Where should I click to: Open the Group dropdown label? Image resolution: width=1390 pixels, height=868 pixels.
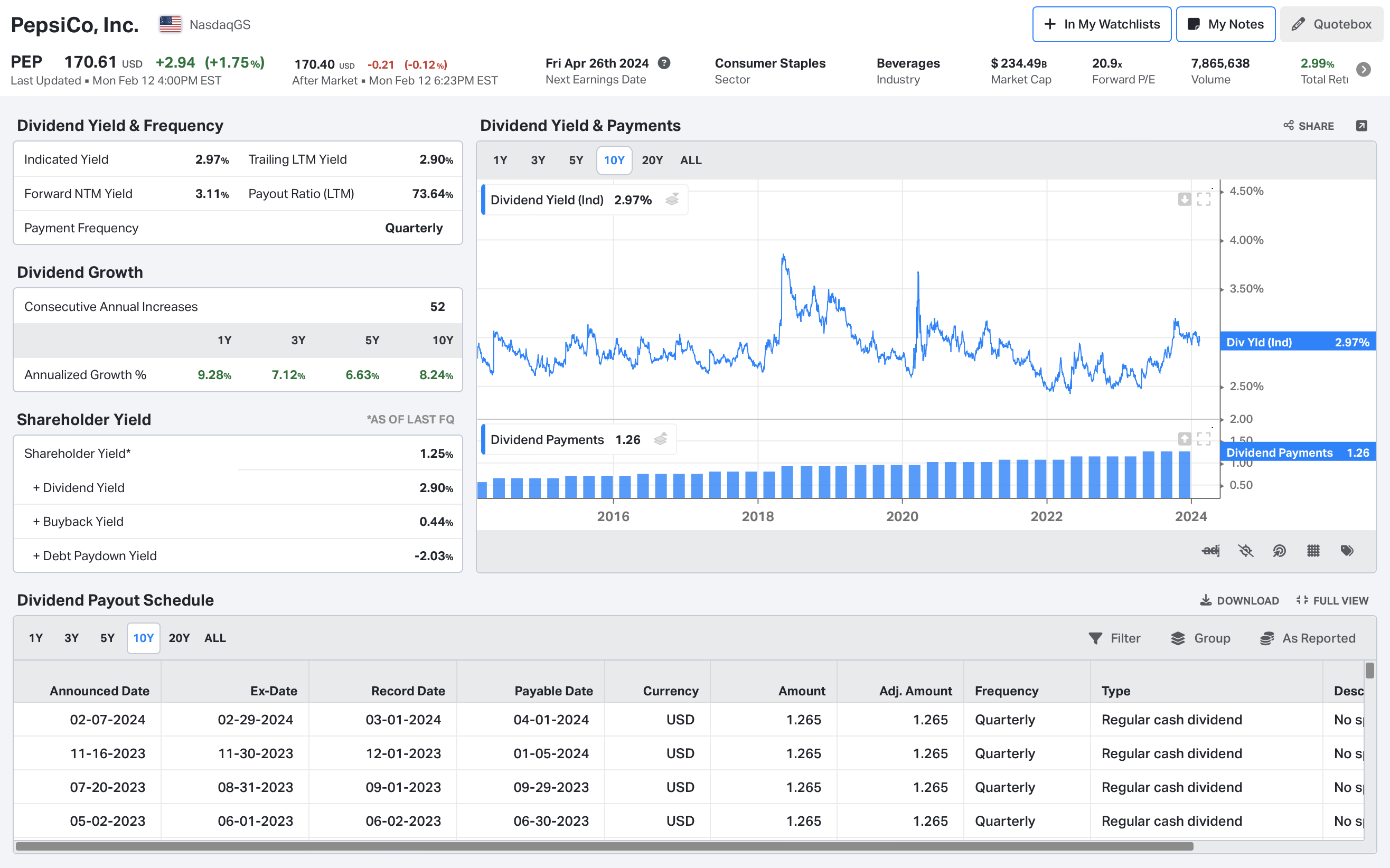click(x=1212, y=638)
